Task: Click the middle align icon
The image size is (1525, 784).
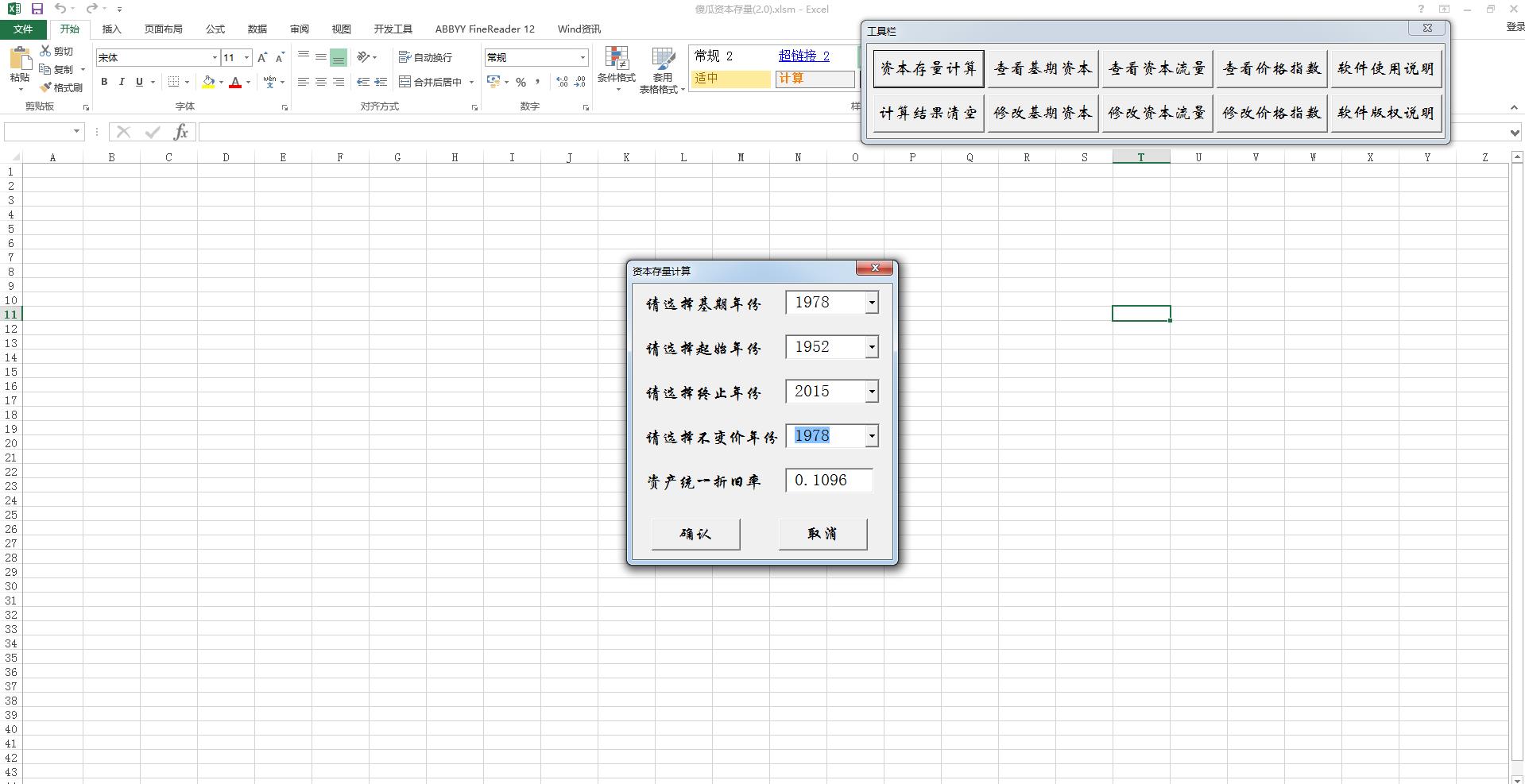Action: (x=321, y=57)
